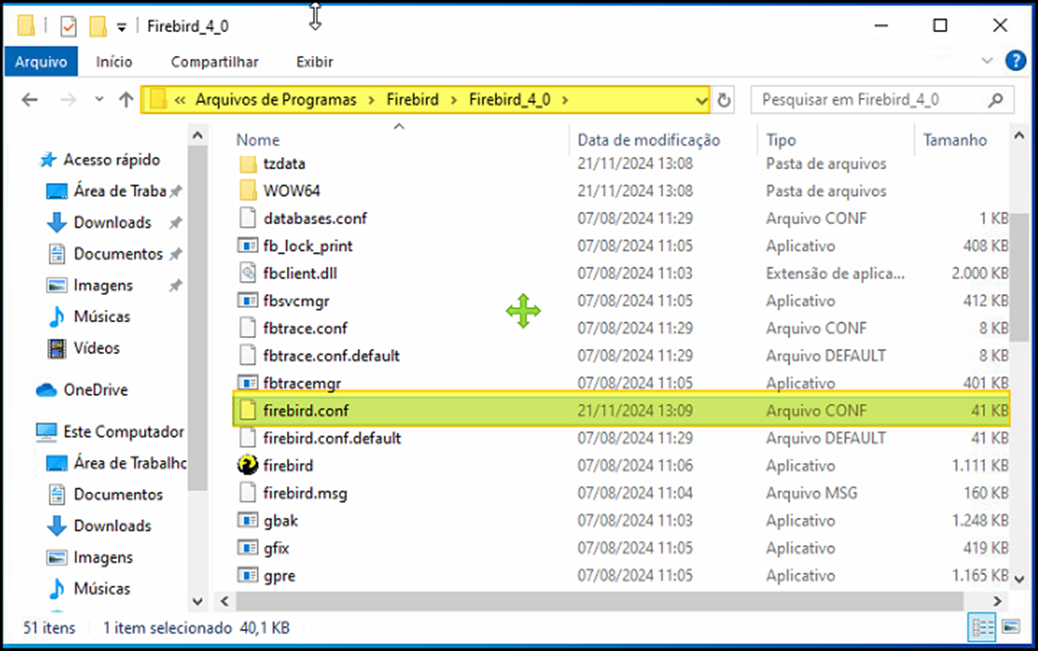Viewport: 1038px width, 651px height.
Task: Sort by Data de modificação column
Action: [x=648, y=140]
